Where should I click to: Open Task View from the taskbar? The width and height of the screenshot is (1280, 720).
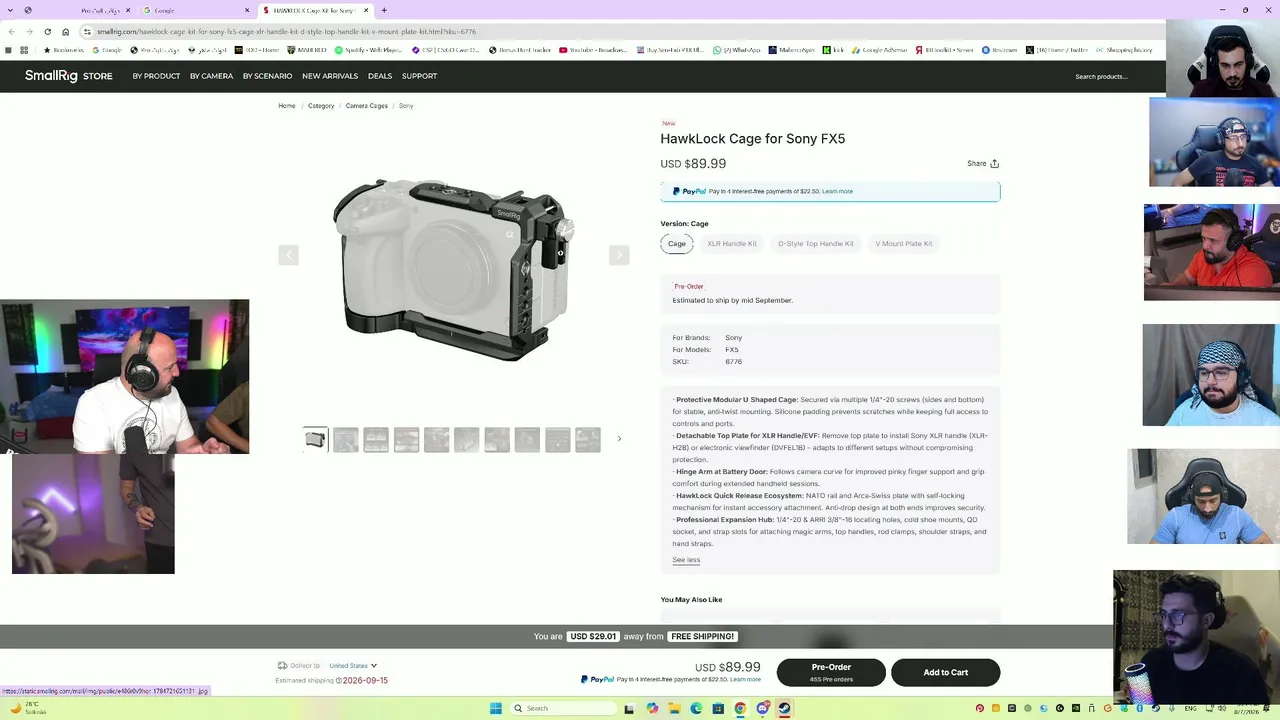pos(629,708)
